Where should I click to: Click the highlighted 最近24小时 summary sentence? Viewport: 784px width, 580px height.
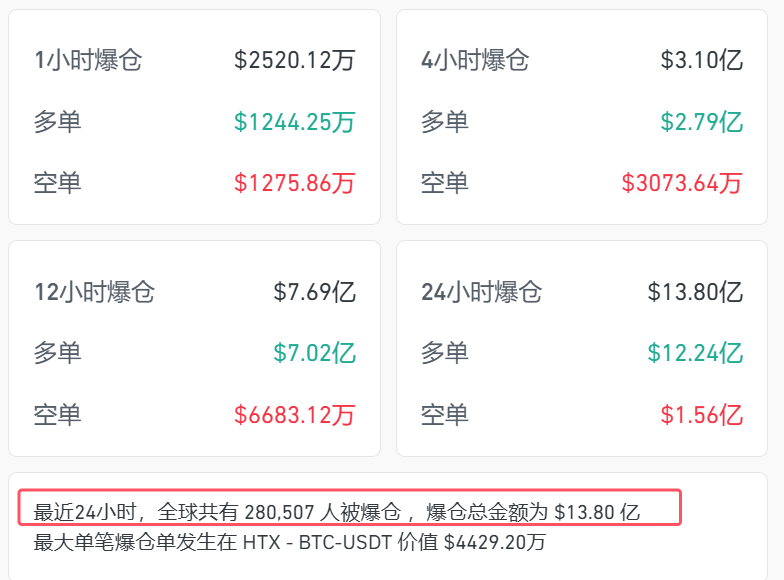(336, 512)
